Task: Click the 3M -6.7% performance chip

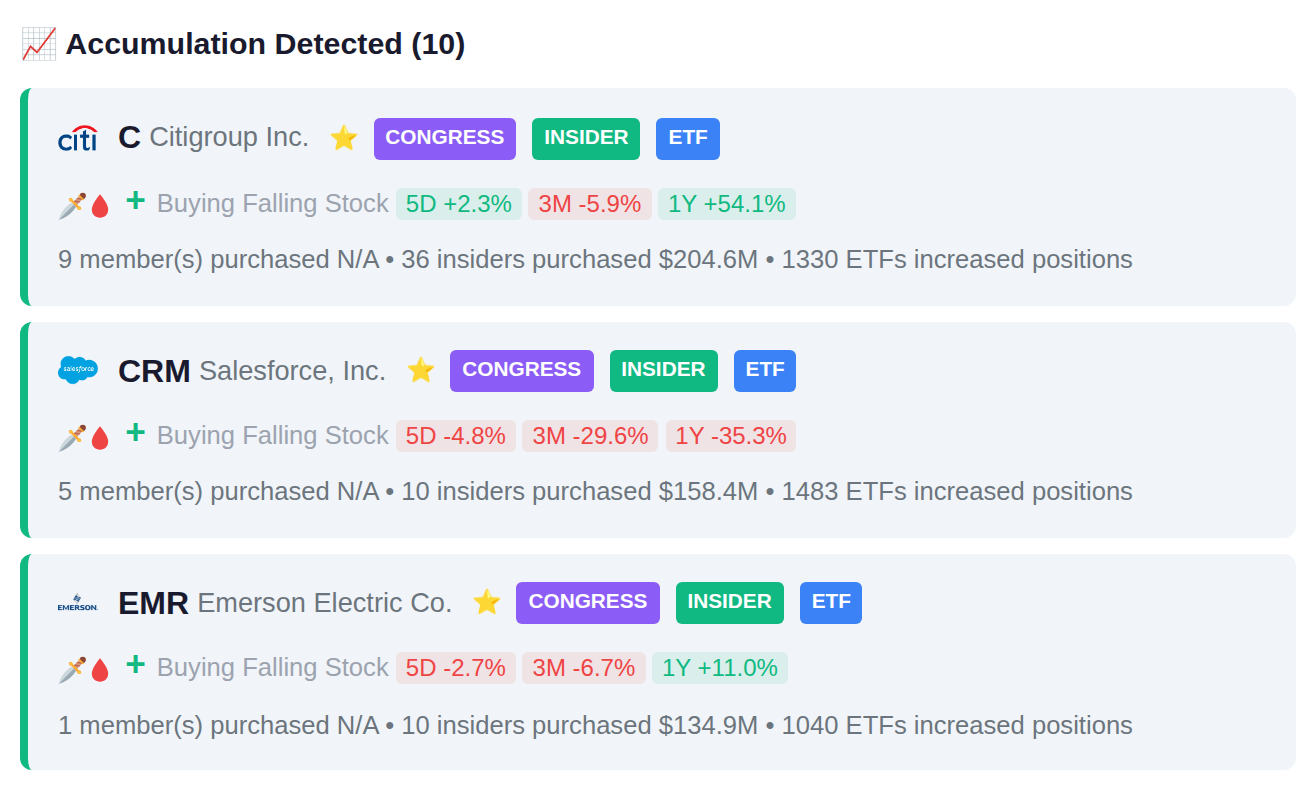Action: pos(584,668)
